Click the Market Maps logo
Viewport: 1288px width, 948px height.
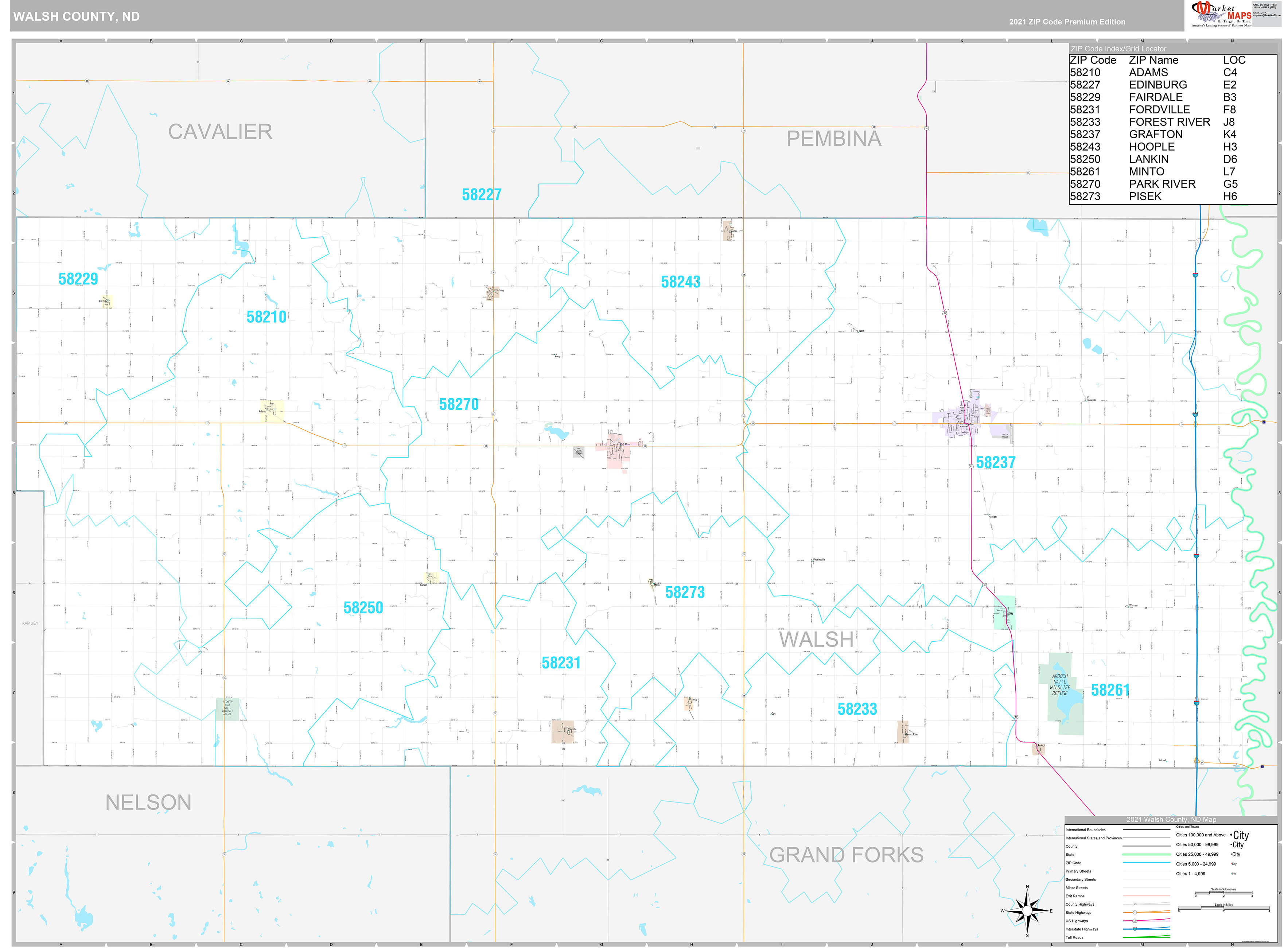coord(1221,14)
